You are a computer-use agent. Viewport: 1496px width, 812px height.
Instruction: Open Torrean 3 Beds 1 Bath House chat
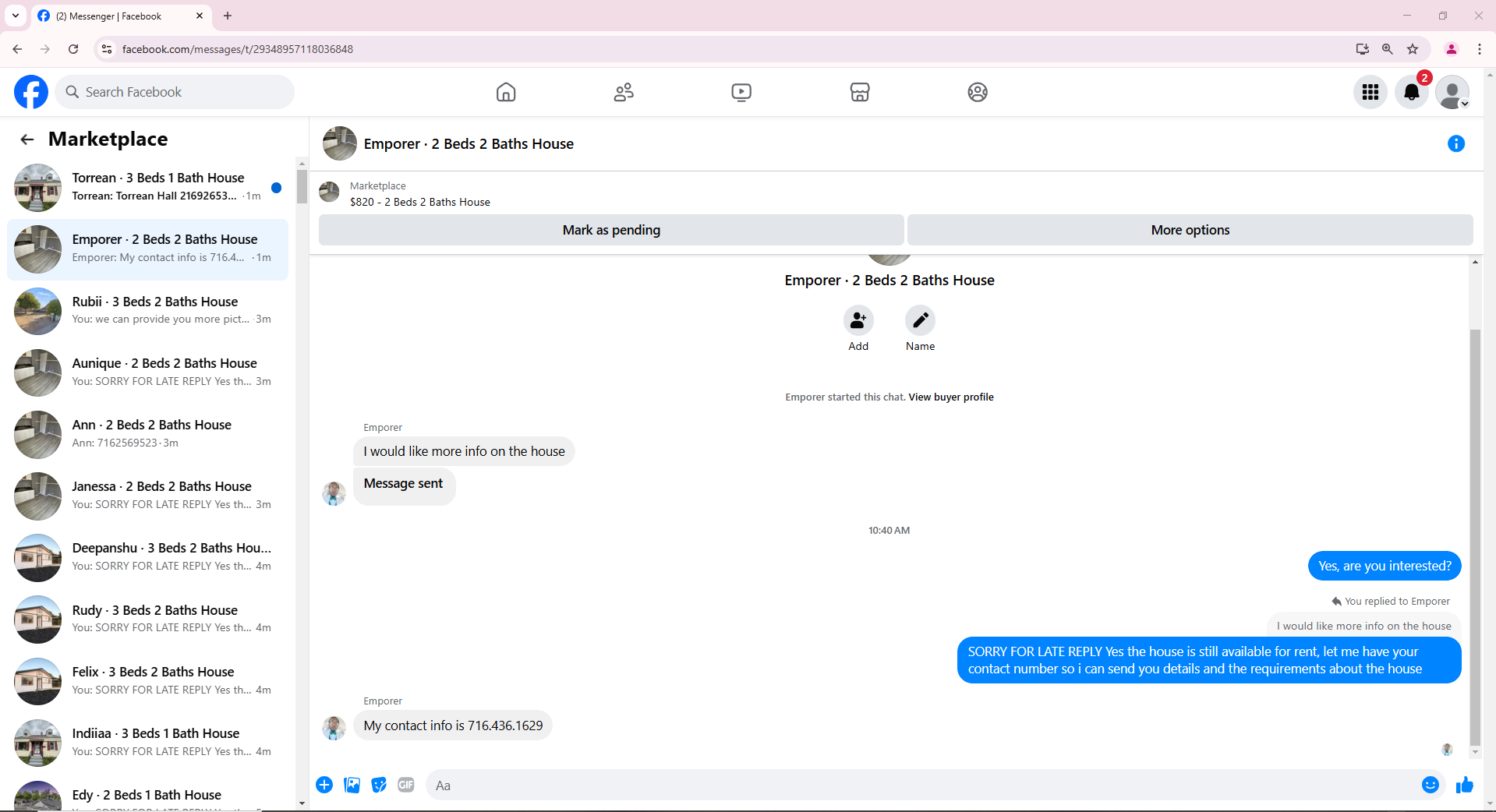pos(148,187)
